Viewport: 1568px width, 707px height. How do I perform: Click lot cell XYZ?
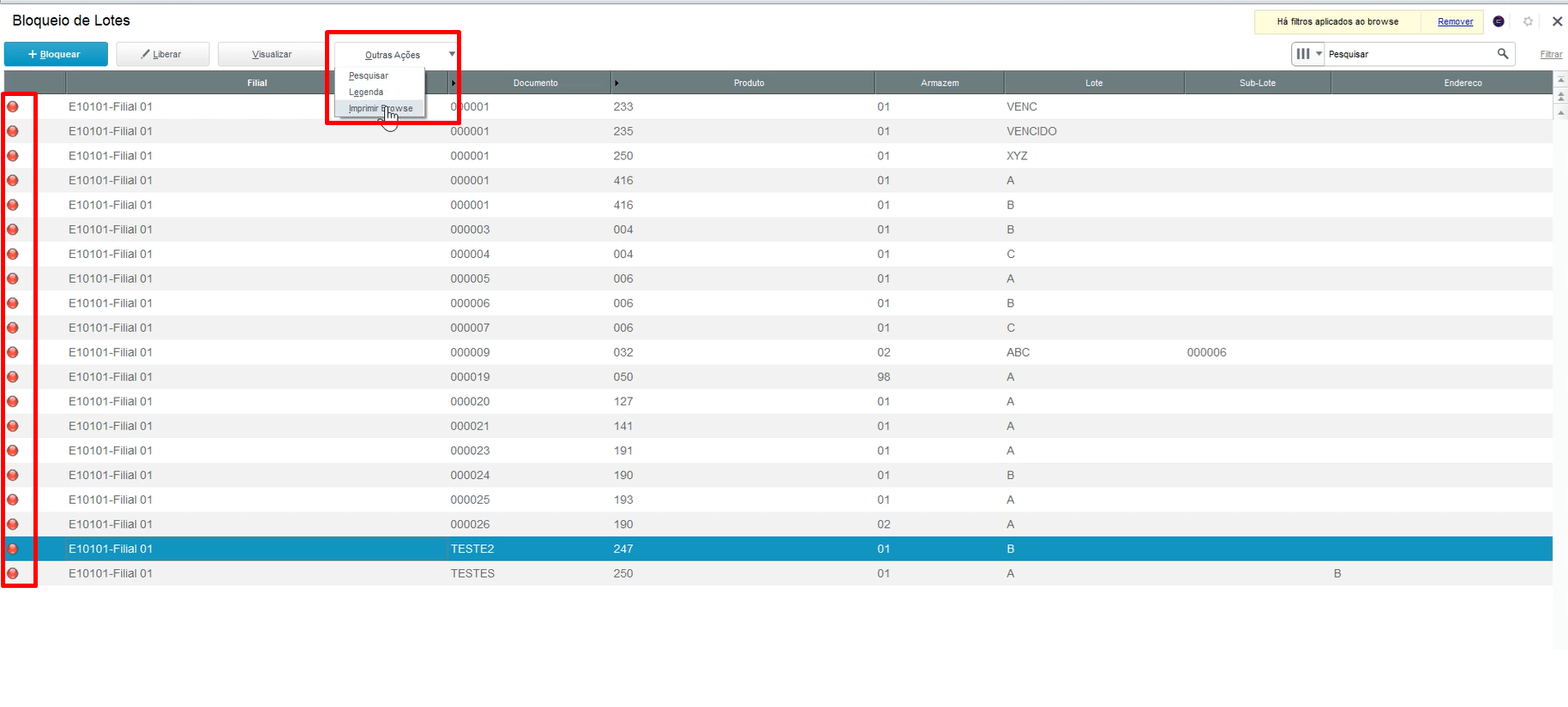point(1017,156)
